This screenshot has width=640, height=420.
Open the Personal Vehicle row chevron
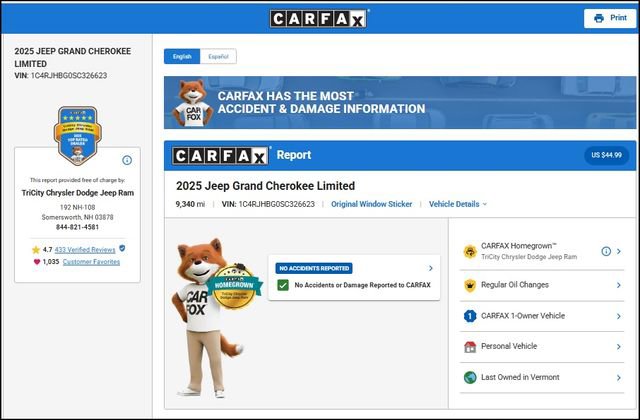(x=619, y=347)
